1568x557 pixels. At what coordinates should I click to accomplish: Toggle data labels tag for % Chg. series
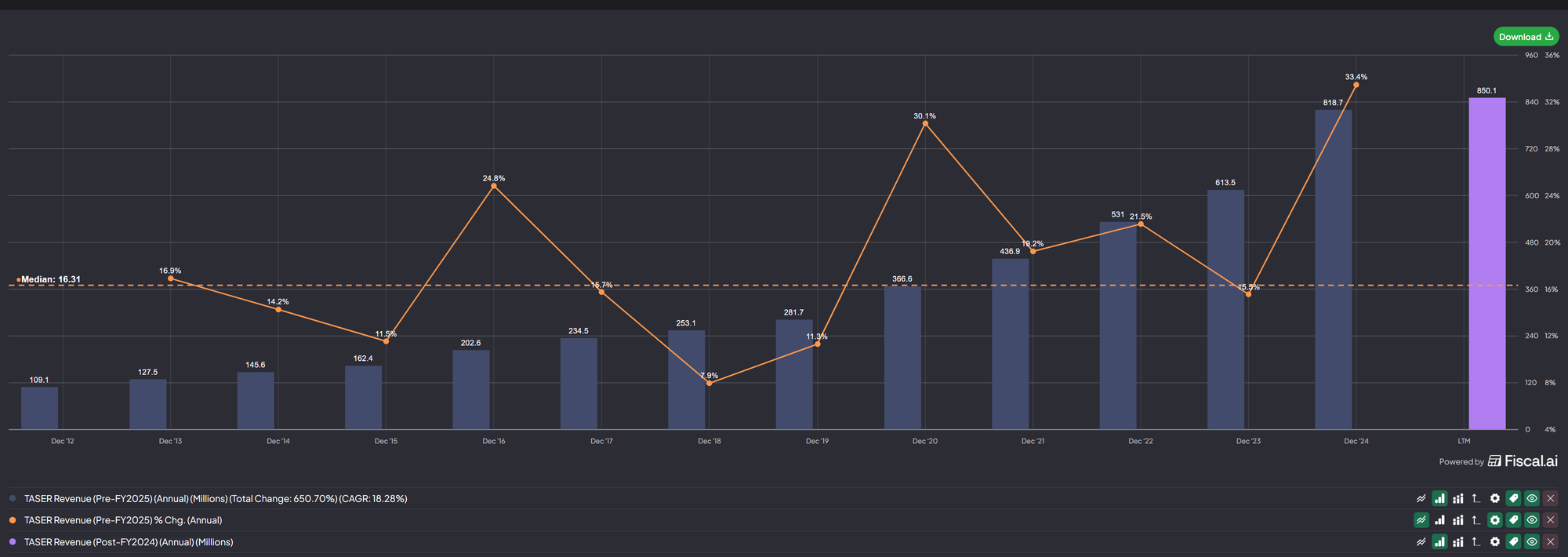coord(1513,520)
